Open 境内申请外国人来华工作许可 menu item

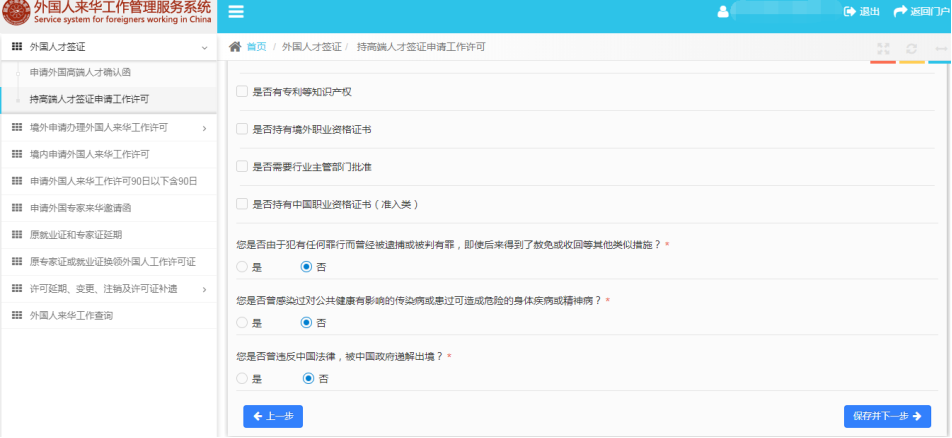(89, 154)
